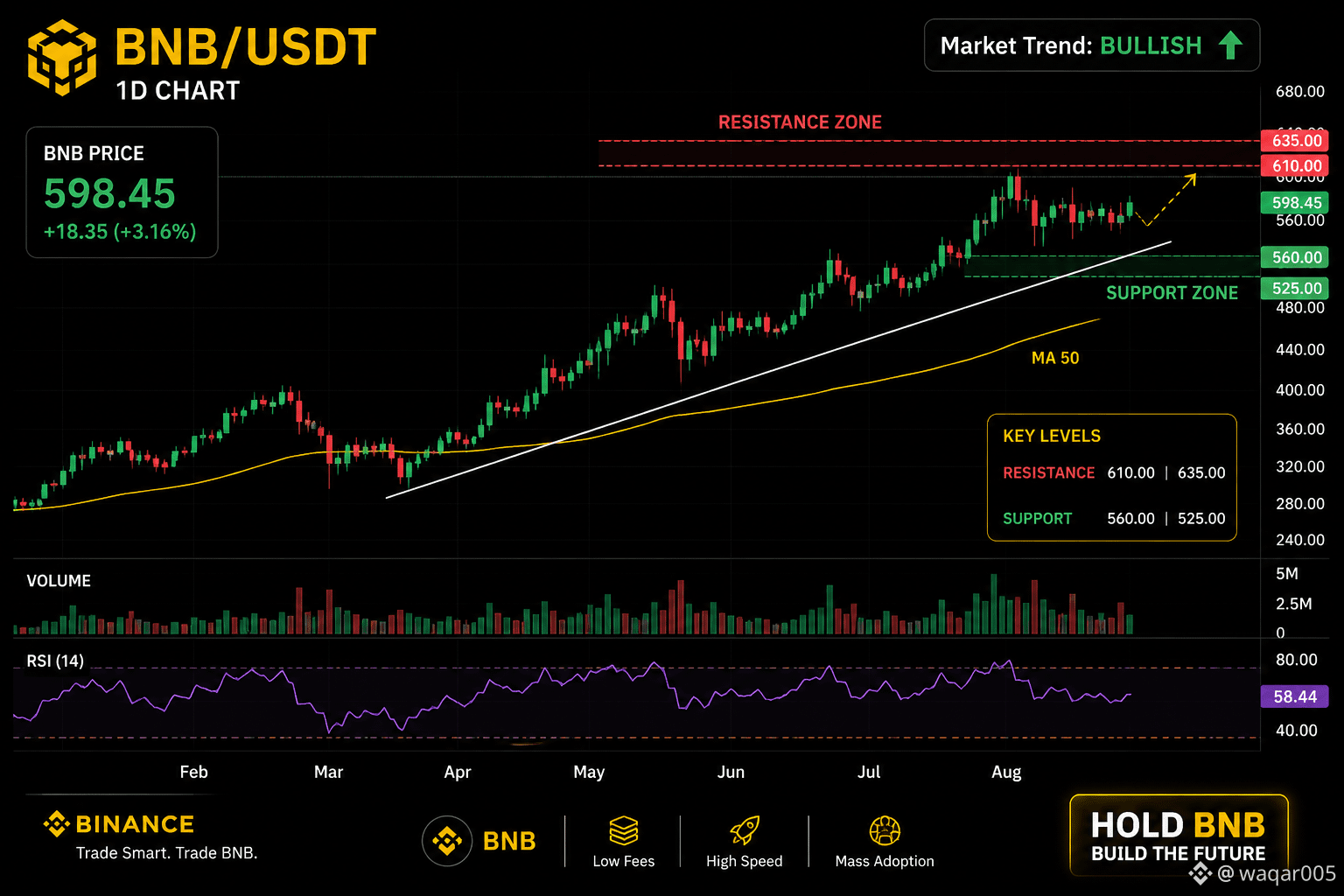
Task: Click the 360.00 price axis label
Action: point(1300,429)
